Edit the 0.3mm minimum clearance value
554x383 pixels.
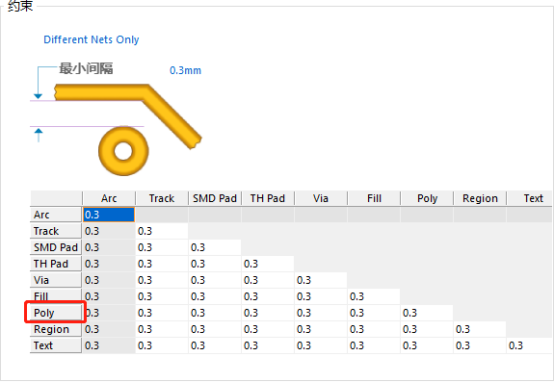(x=185, y=70)
